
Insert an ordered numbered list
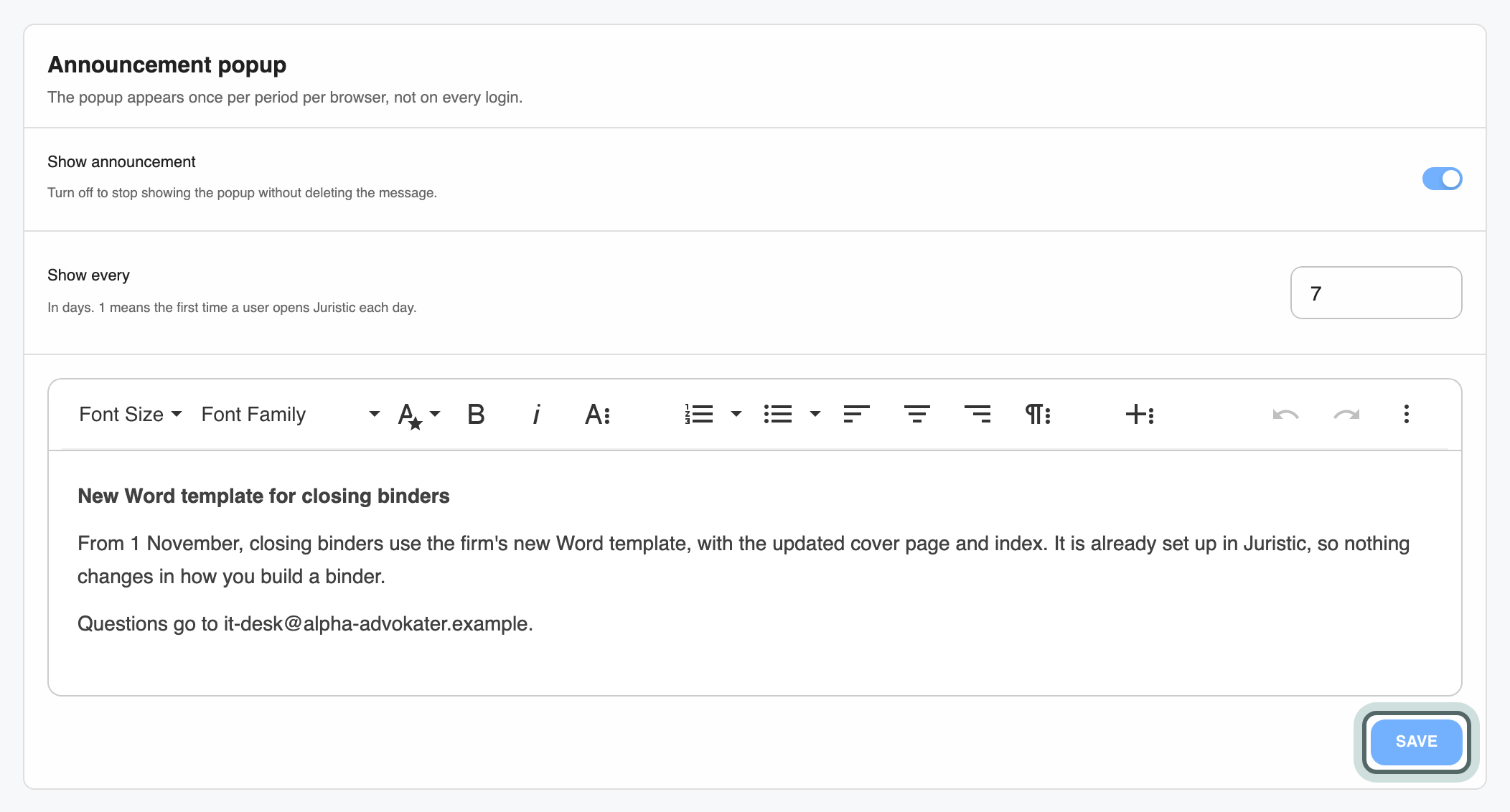coord(699,414)
